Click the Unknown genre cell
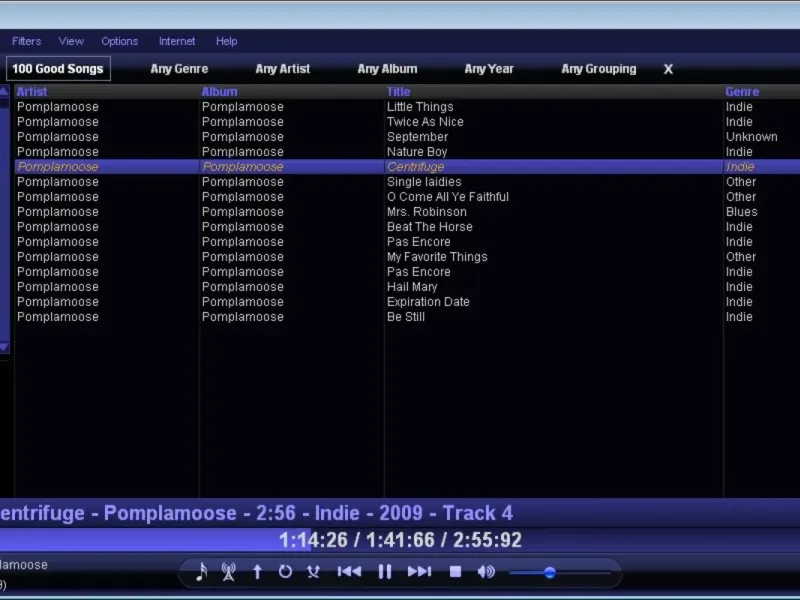Viewport: 800px width, 600px height. point(752,137)
